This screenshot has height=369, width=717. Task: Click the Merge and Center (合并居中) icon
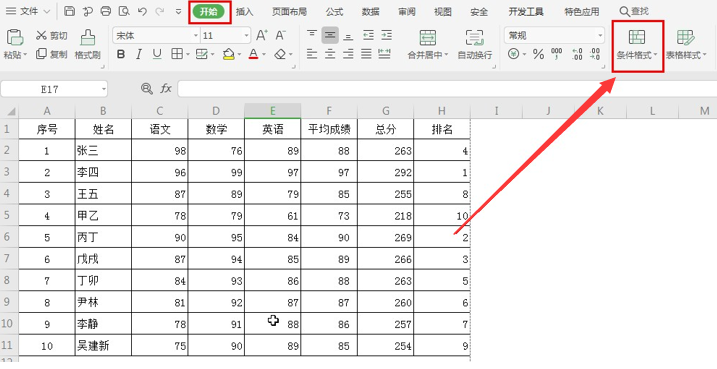pyautogui.click(x=428, y=37)
